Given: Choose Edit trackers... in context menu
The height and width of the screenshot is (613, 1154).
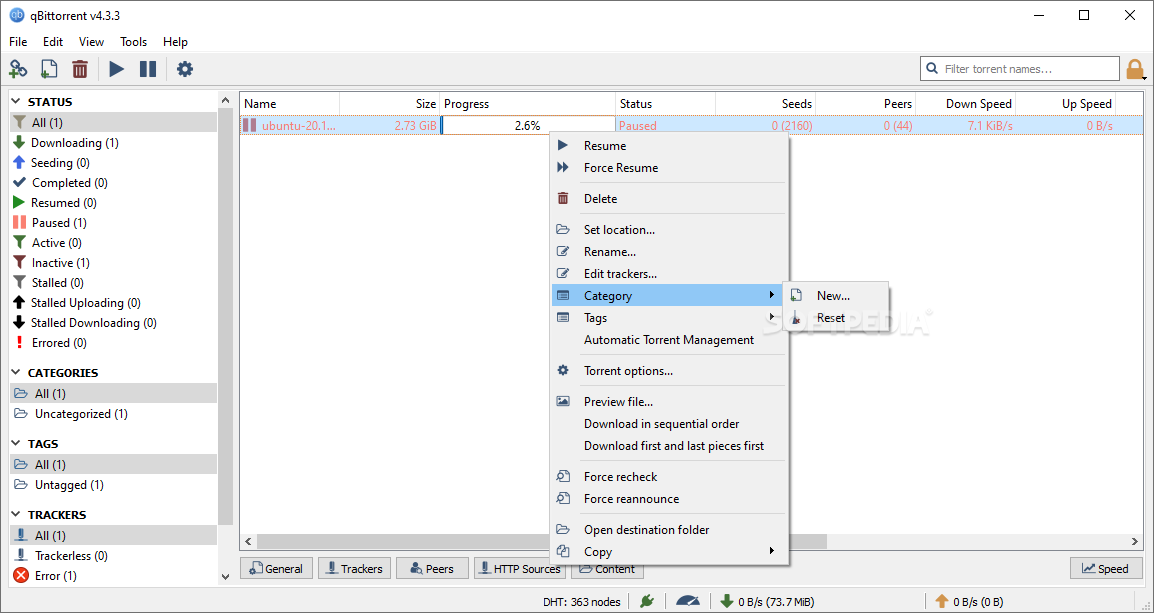Looking at the screenshot, I should coord(669,274).
